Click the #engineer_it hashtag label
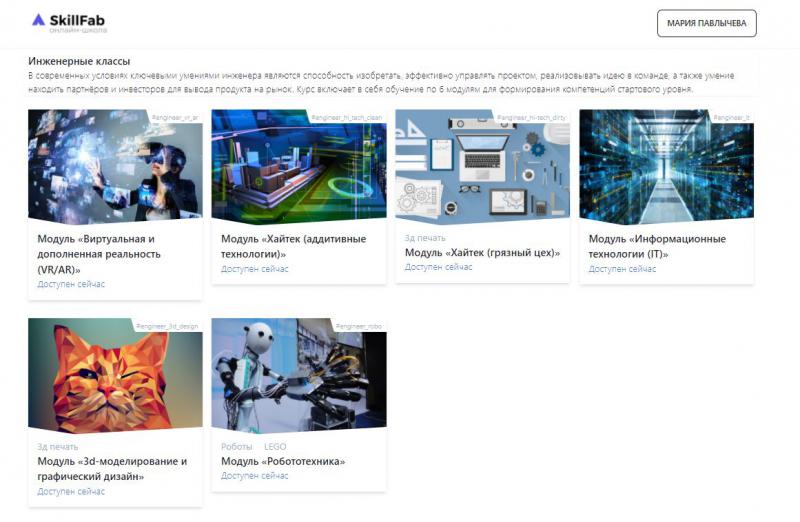This screenshot has height=522, width=800. 731,118
